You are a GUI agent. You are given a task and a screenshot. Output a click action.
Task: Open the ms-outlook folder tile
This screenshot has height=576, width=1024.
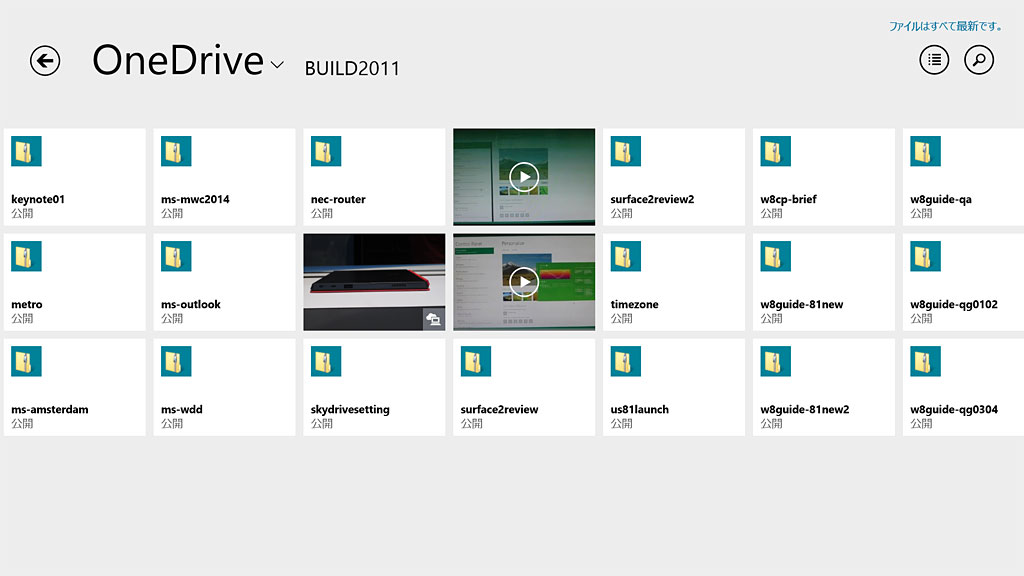coord(224,282)
